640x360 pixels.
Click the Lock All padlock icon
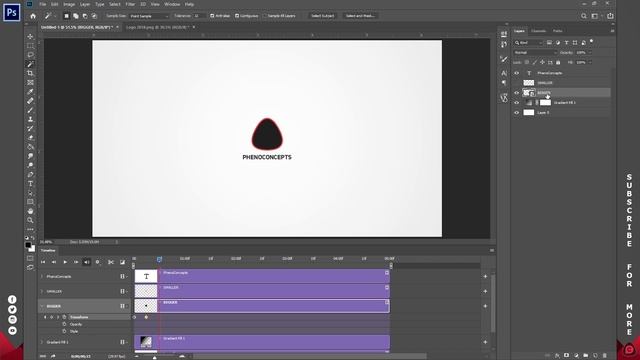[558, 62]
